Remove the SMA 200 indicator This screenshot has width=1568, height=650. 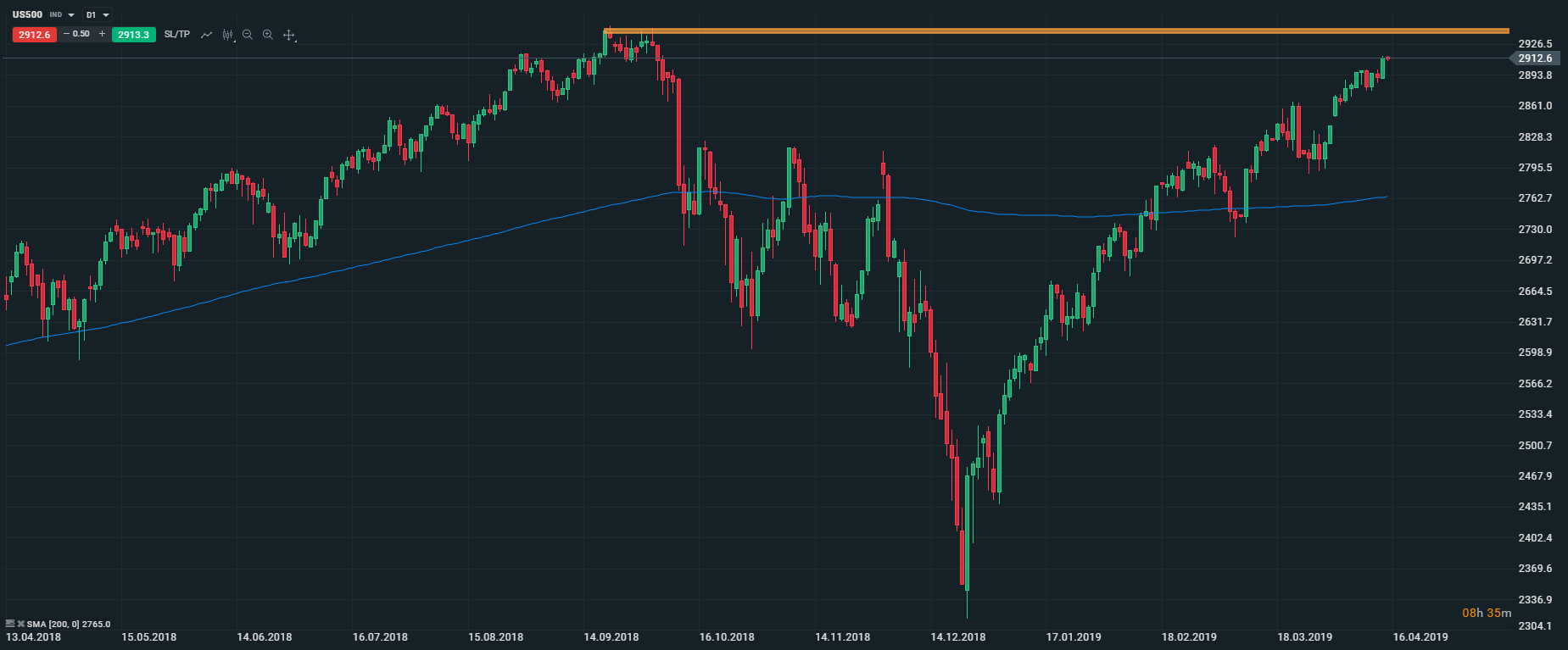tap(20, 624)
